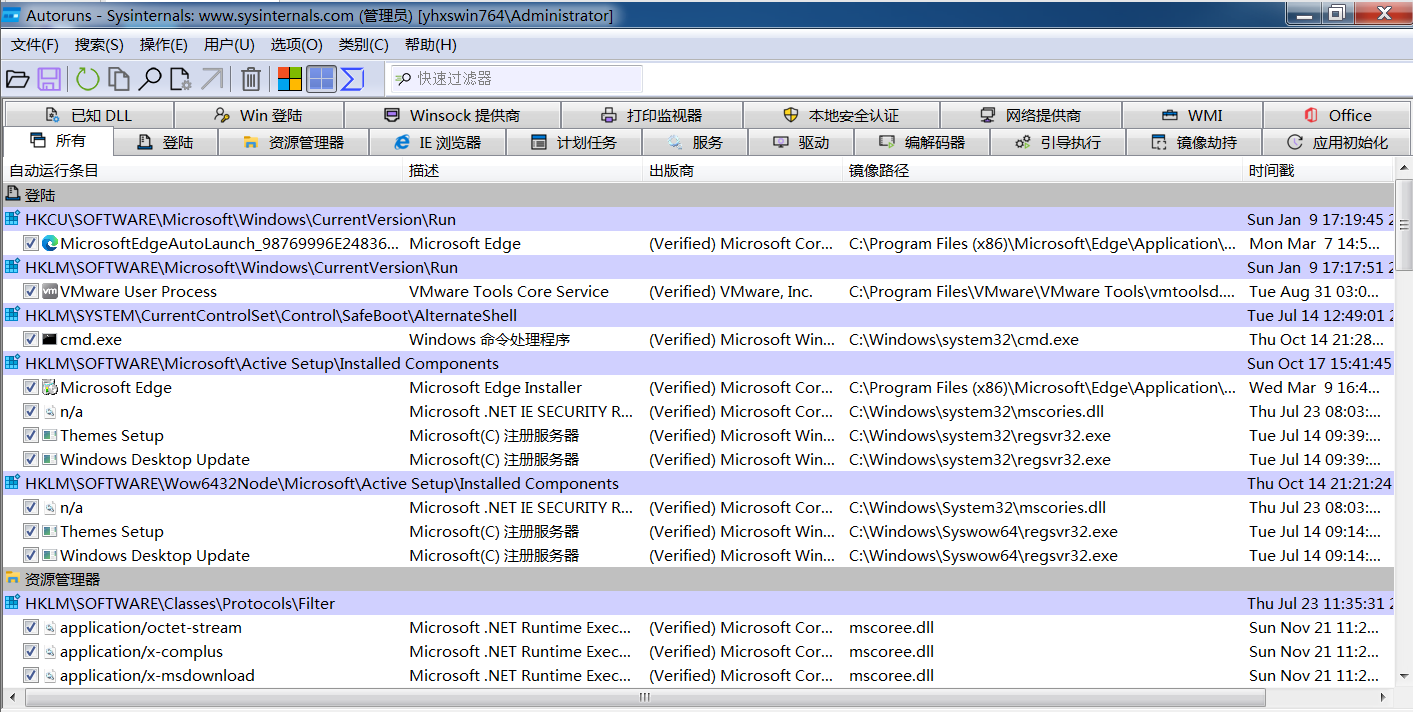Image resolution: width=1413 pixels, height=712 pixels.
Task: Uncheck Themes Setup with system32\regsvr32.exe path
Action: pos(31,435)
